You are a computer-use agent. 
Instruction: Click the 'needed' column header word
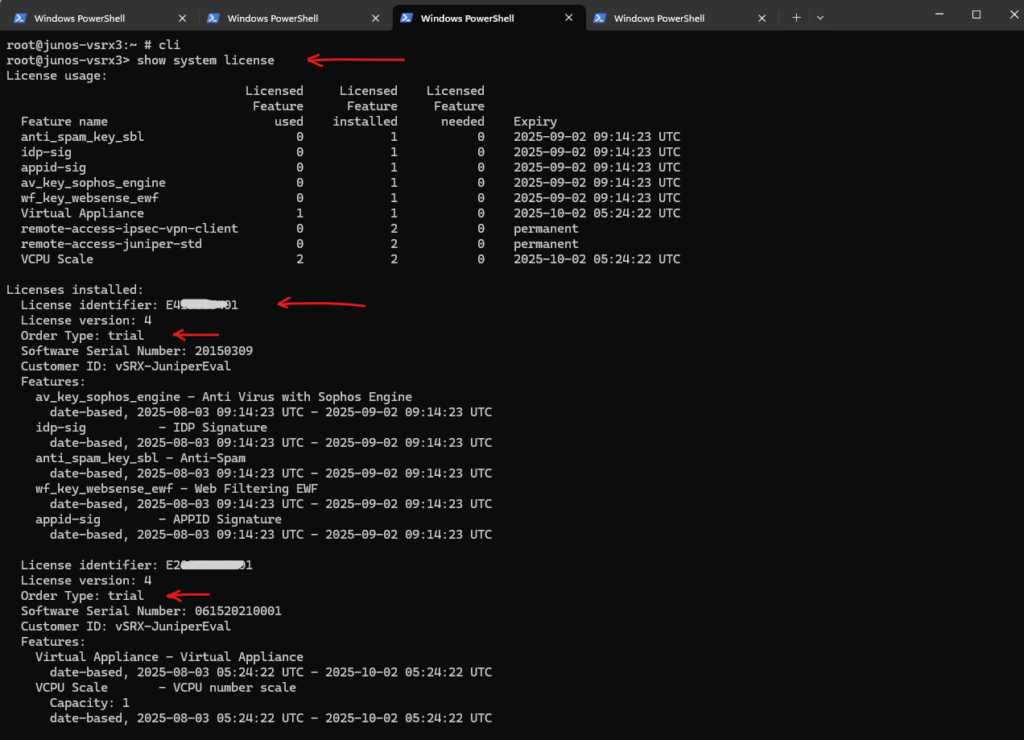click(x=462, y=121)
